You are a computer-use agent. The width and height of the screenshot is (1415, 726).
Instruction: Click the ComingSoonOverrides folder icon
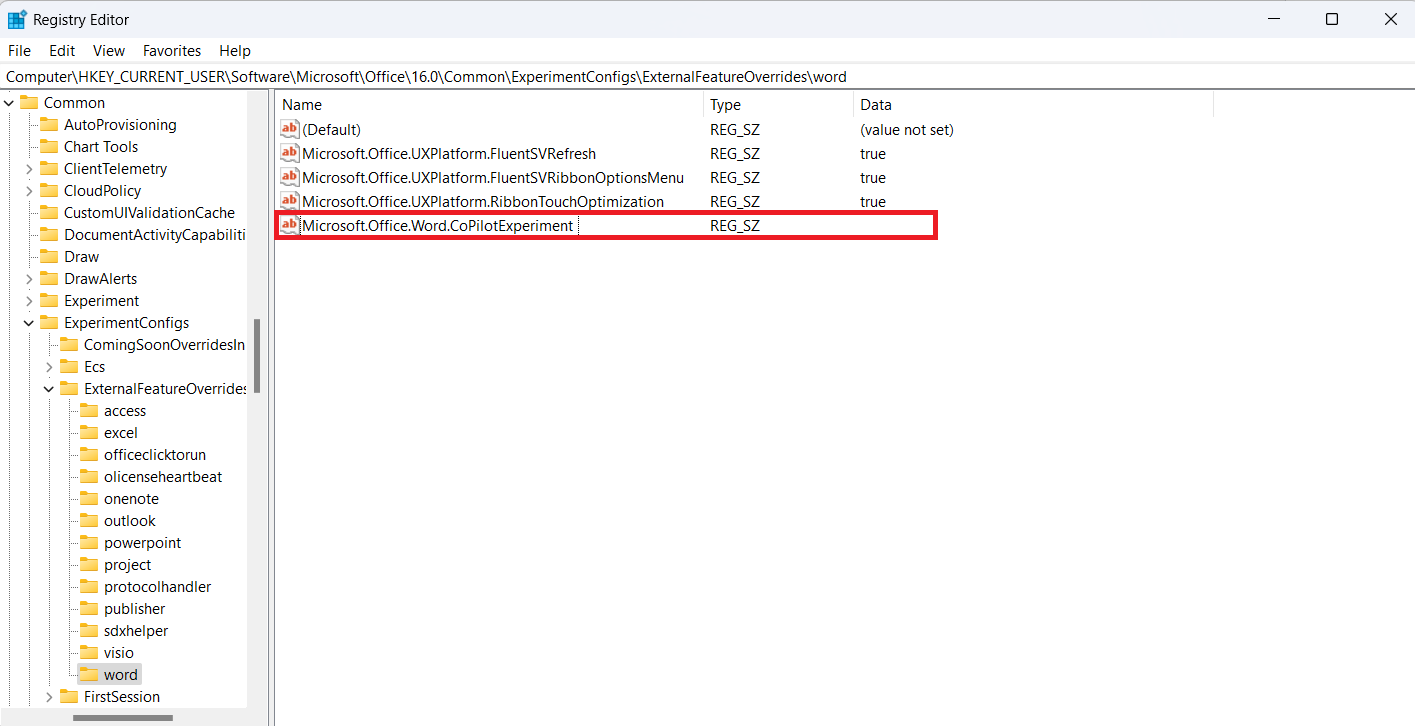click(x=68, y=344)
